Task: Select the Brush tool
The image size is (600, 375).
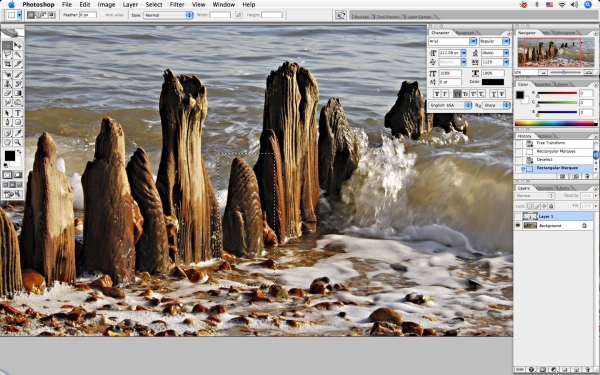Action: click(x=18, y=74)
